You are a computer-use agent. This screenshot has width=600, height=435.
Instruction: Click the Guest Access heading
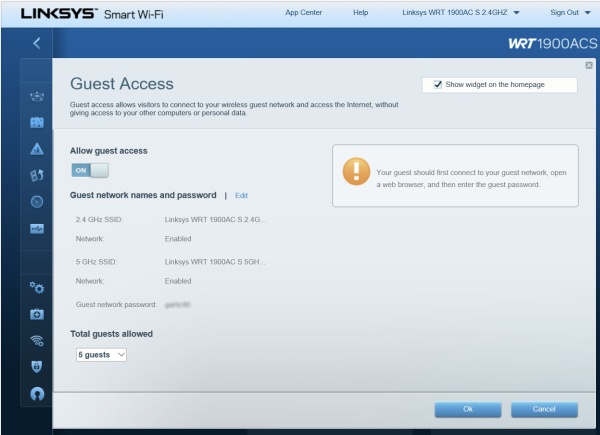pos(122,84)
